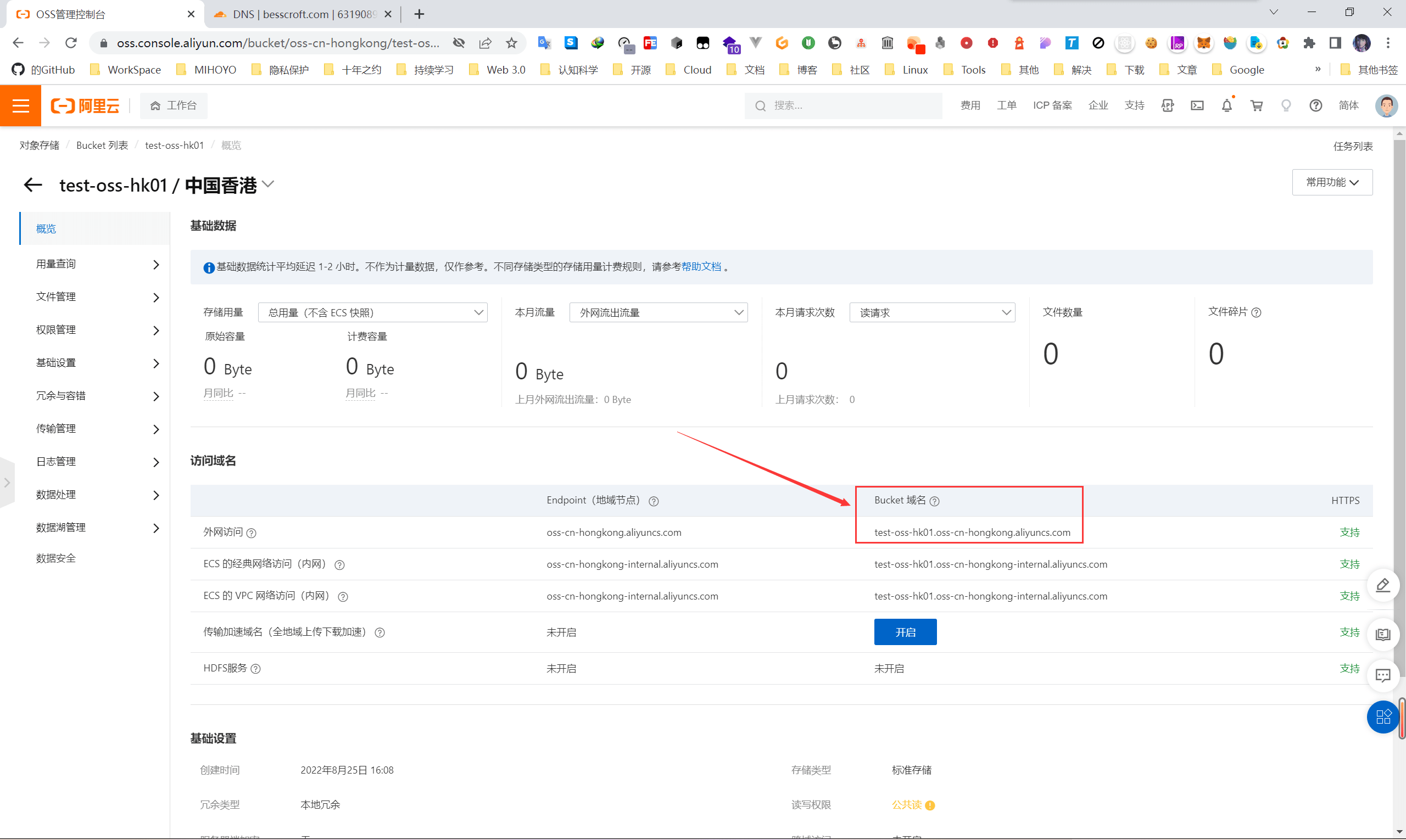The width and height of the screenshot is (1406, 840).
Task: Open the Cloud Shell terminal icon
Action: pos(1197,106)
